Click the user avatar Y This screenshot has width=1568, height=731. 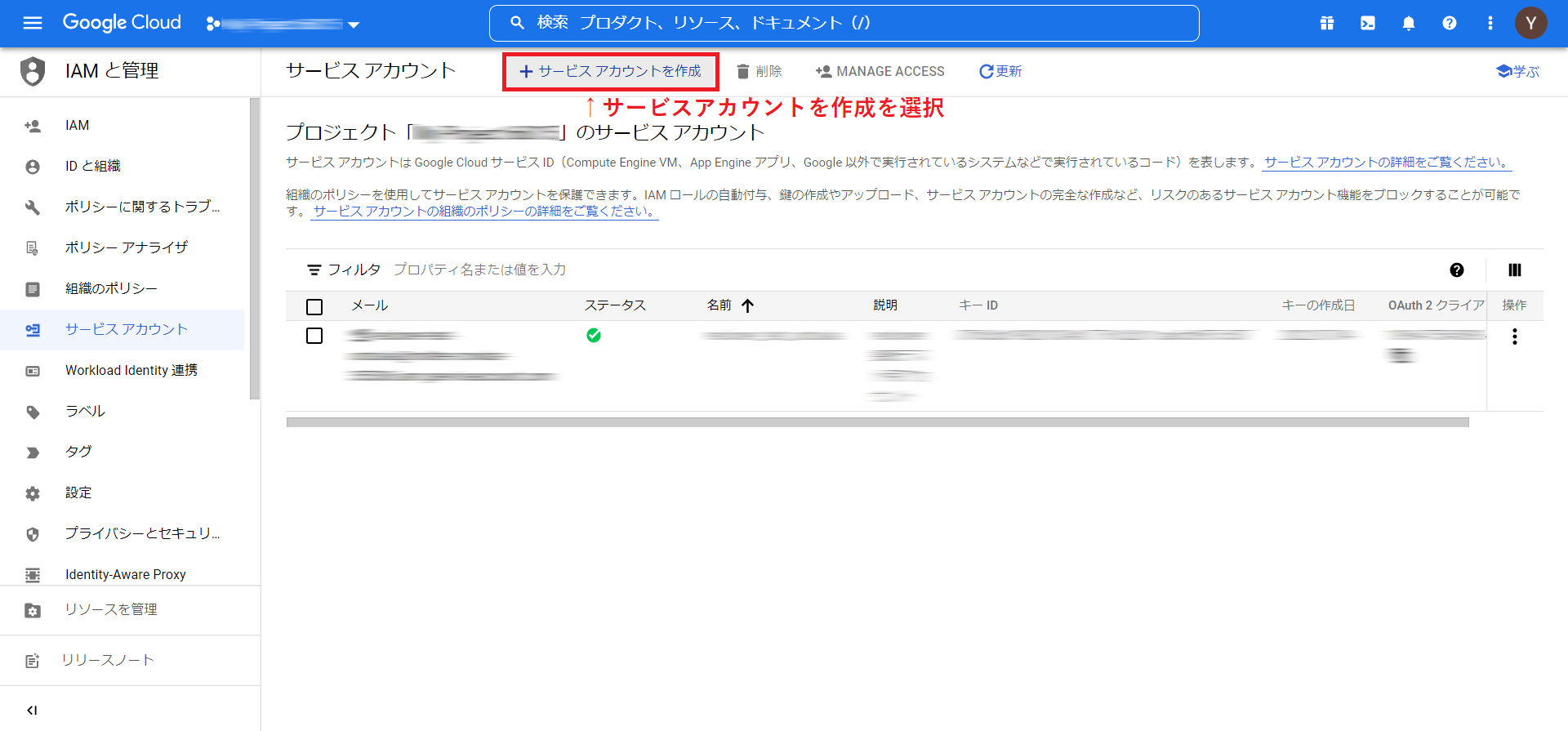coord(1531,23)
